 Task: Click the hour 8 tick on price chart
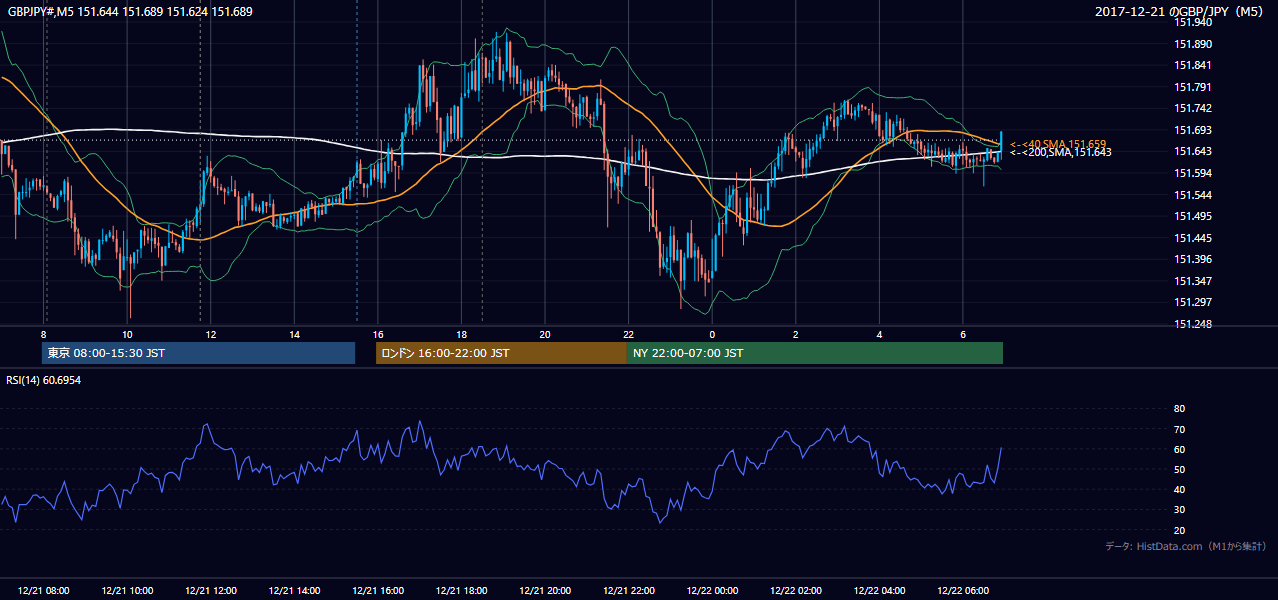point(43,334)
